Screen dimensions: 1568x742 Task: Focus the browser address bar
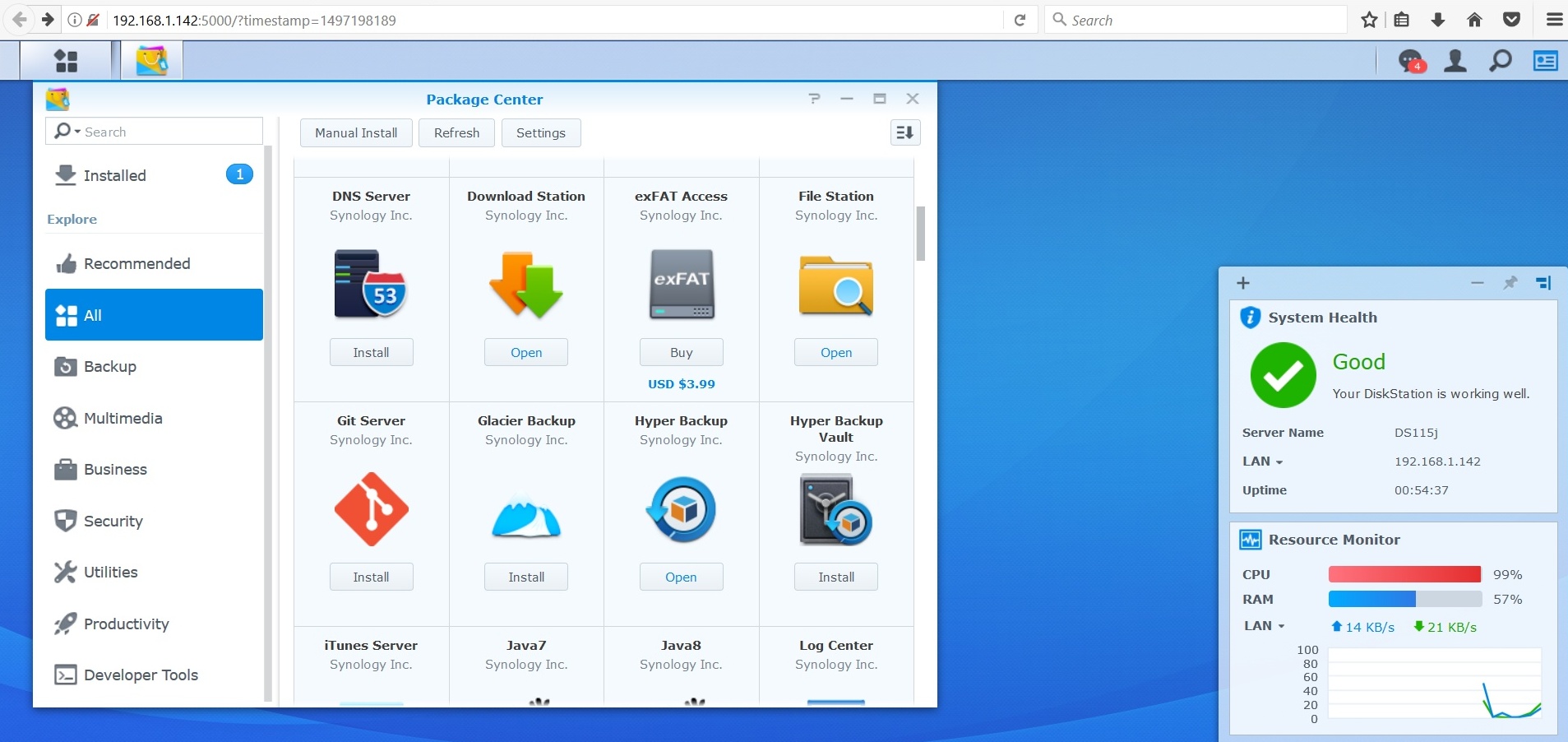[x=554, y=20]
